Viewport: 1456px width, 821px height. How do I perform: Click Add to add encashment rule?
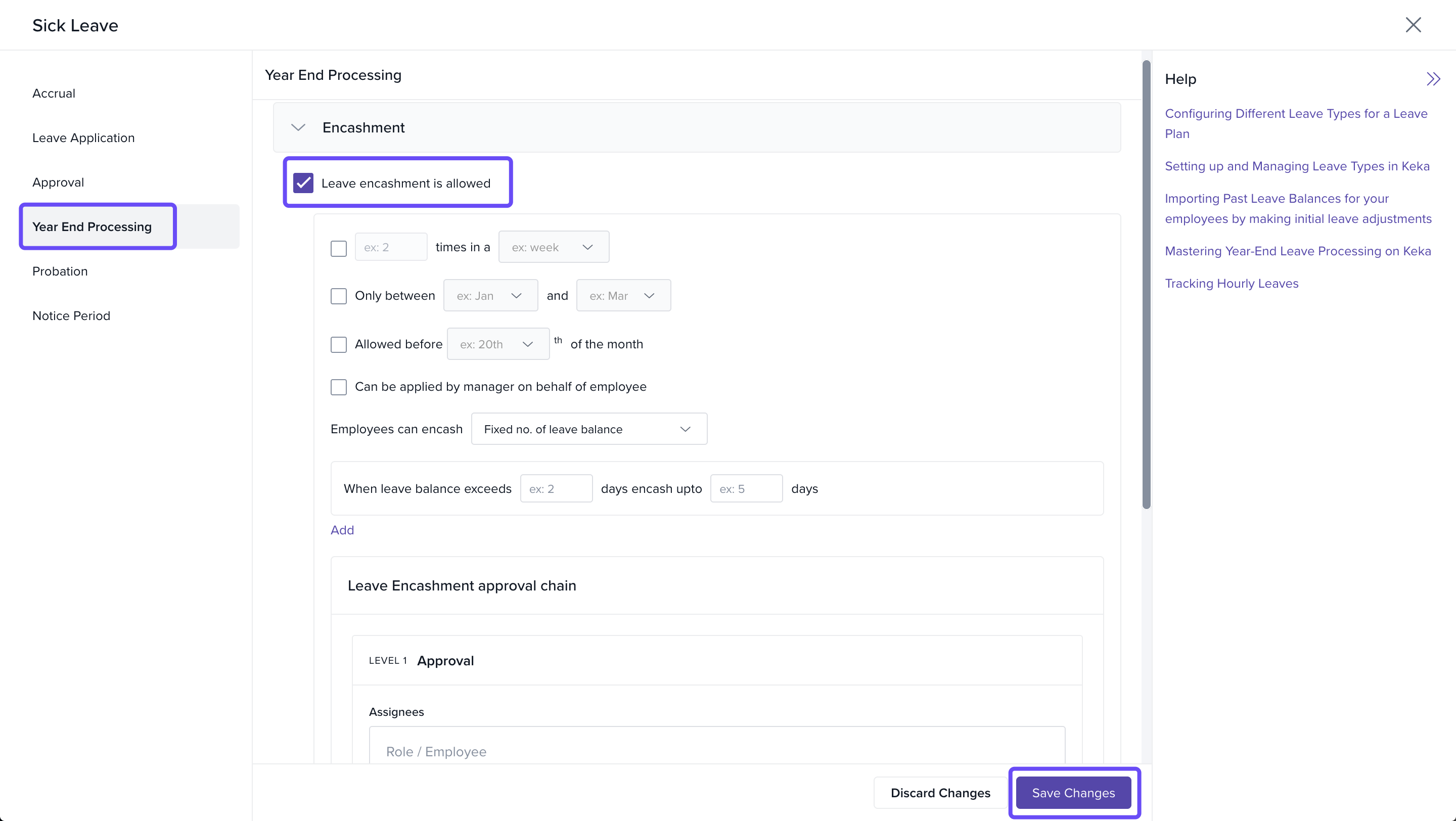342,530
